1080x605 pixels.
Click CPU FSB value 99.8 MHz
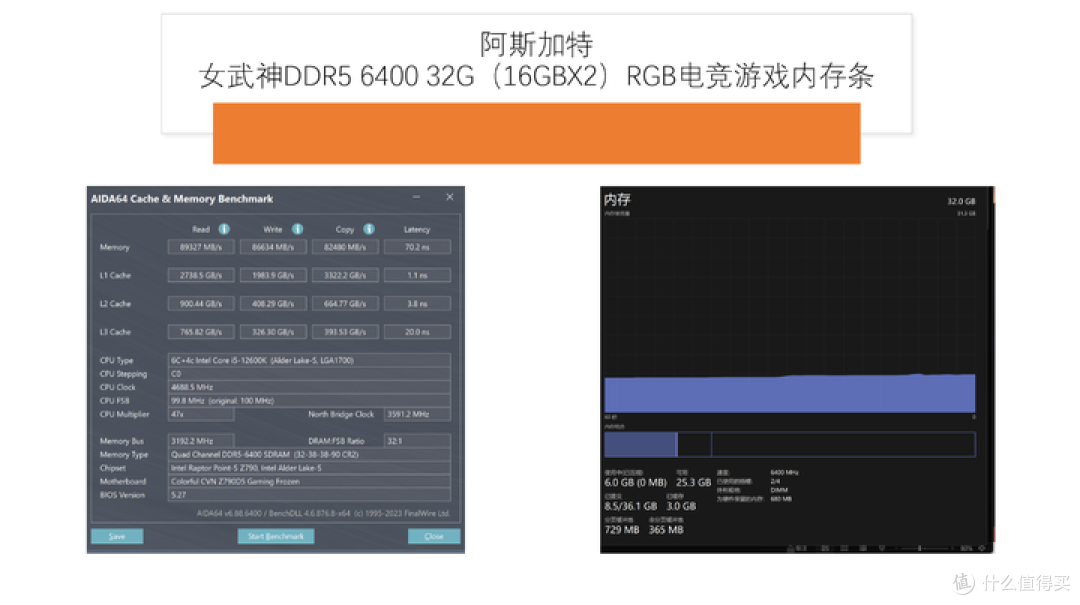(309, 400)
